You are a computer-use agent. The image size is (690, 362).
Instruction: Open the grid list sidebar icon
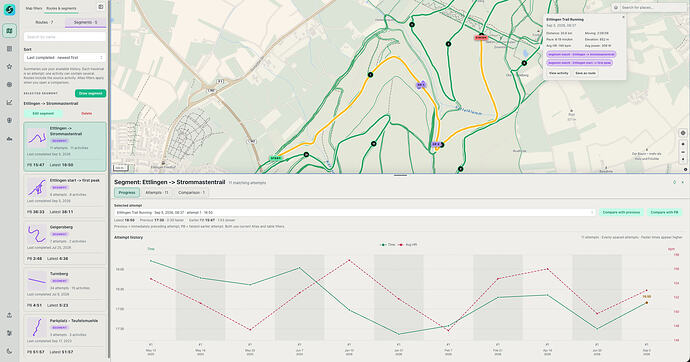(x=9, y=49)
